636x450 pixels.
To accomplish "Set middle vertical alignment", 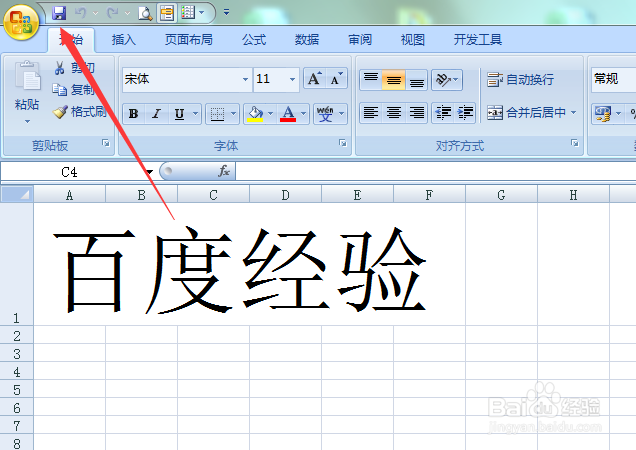I will [x=393, y=80].
